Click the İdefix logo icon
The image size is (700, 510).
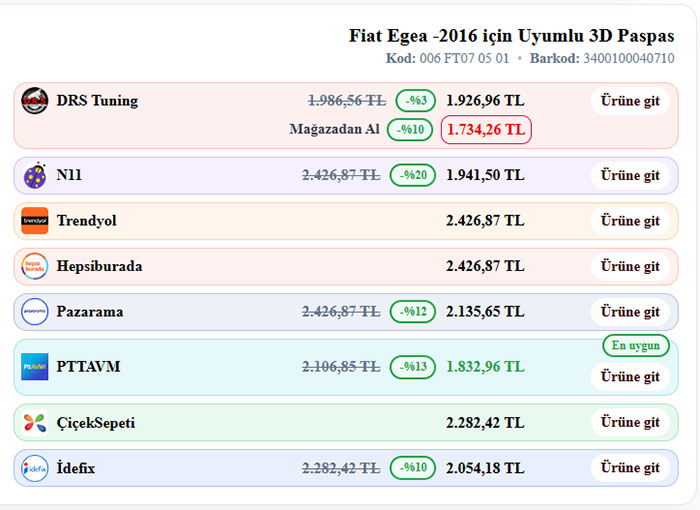coord(35,468)
